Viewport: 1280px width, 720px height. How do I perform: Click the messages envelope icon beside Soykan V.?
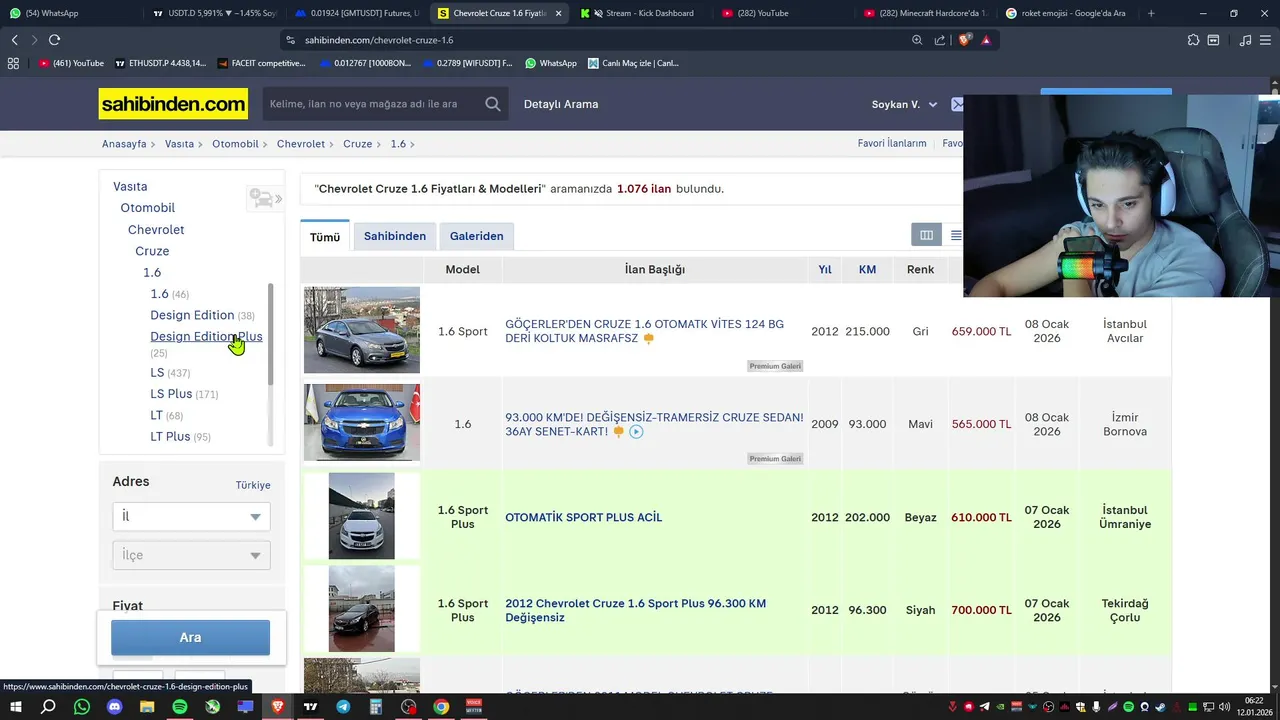956,104
